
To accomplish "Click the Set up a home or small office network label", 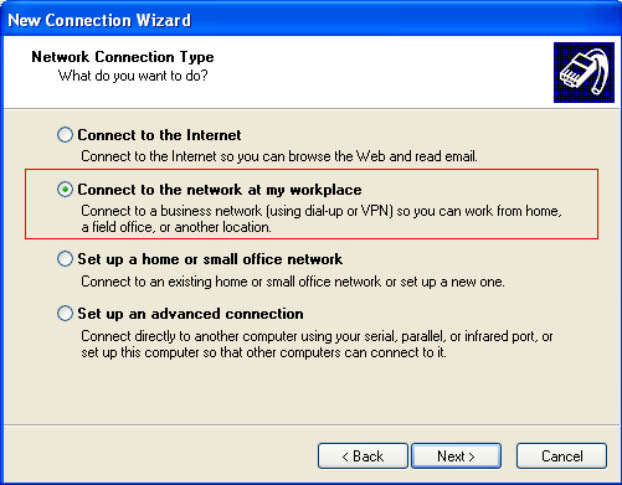I will click(x=210, y=259).
